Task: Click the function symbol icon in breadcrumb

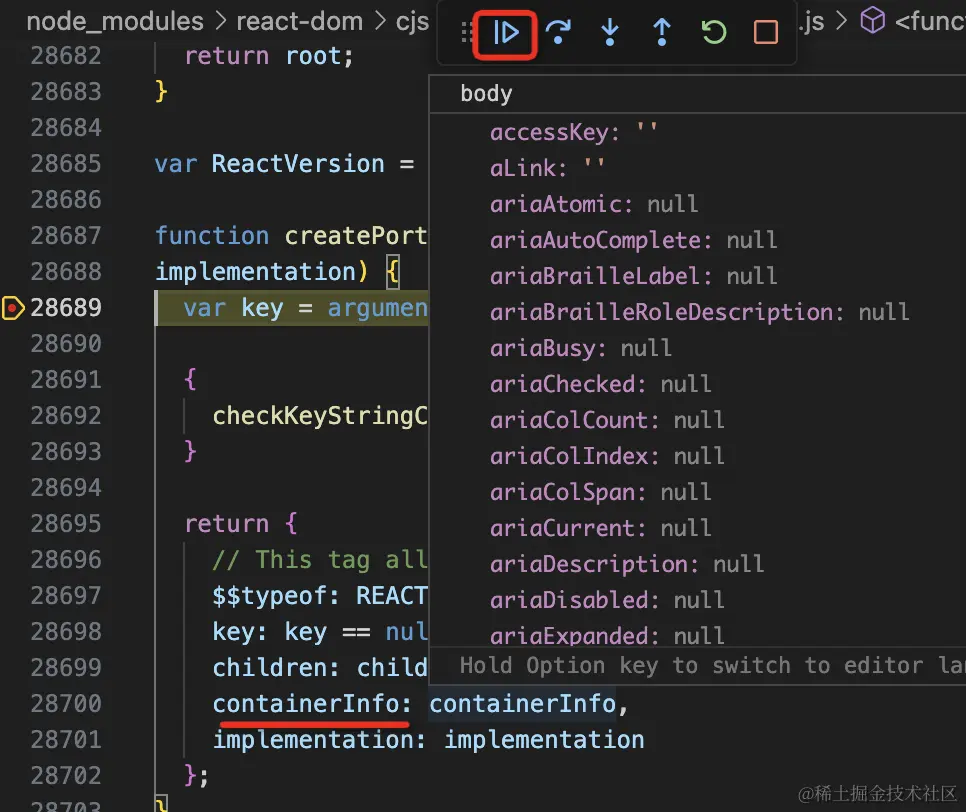Action: (x=872, y=20)
